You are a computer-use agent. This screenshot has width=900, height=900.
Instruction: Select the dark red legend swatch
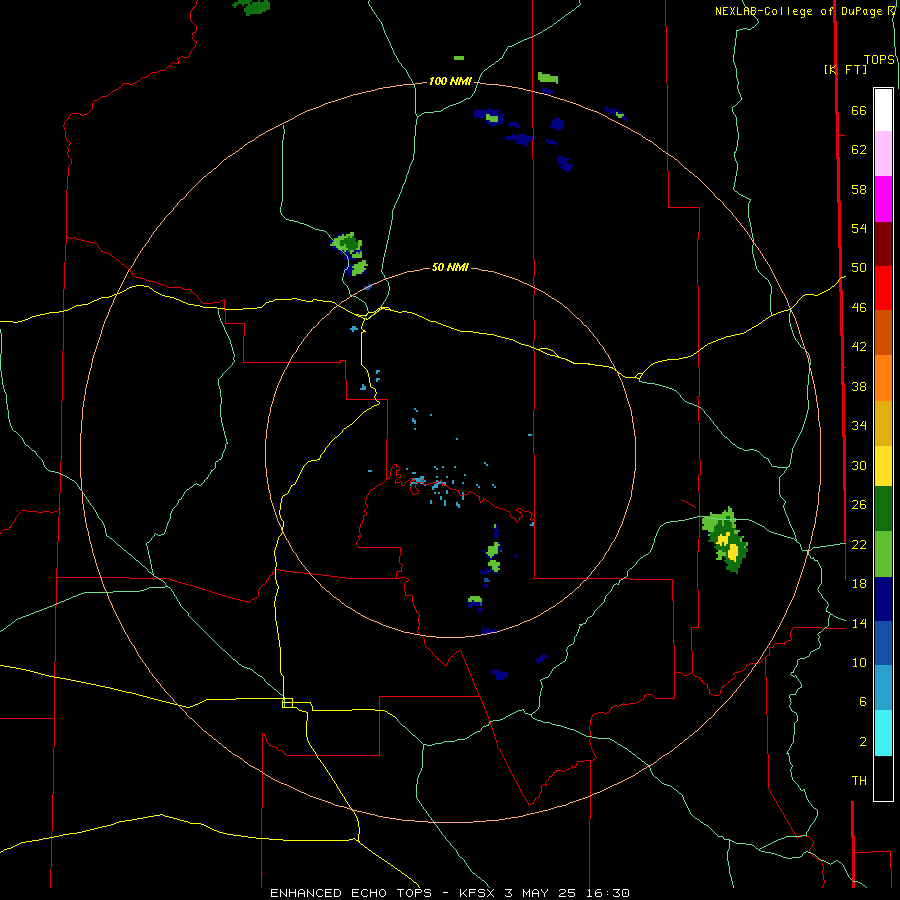883,244
